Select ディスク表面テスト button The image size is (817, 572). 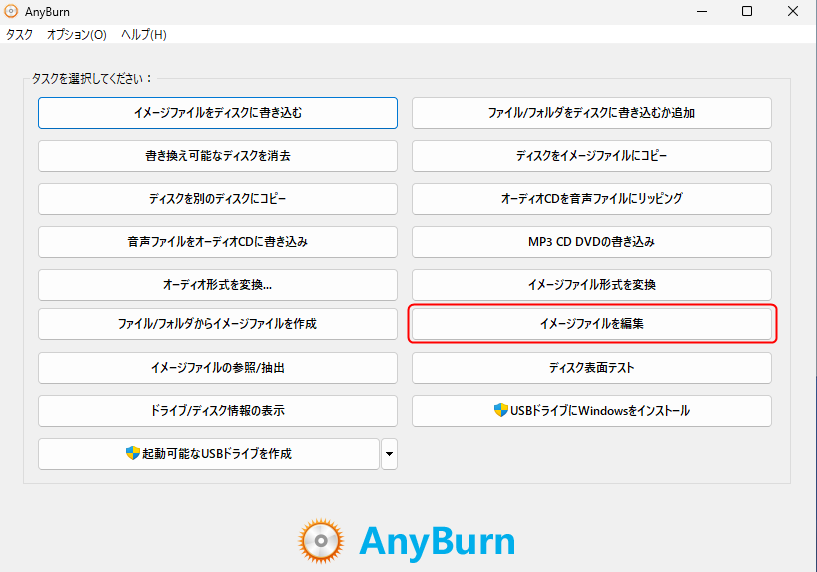(591, 368)
